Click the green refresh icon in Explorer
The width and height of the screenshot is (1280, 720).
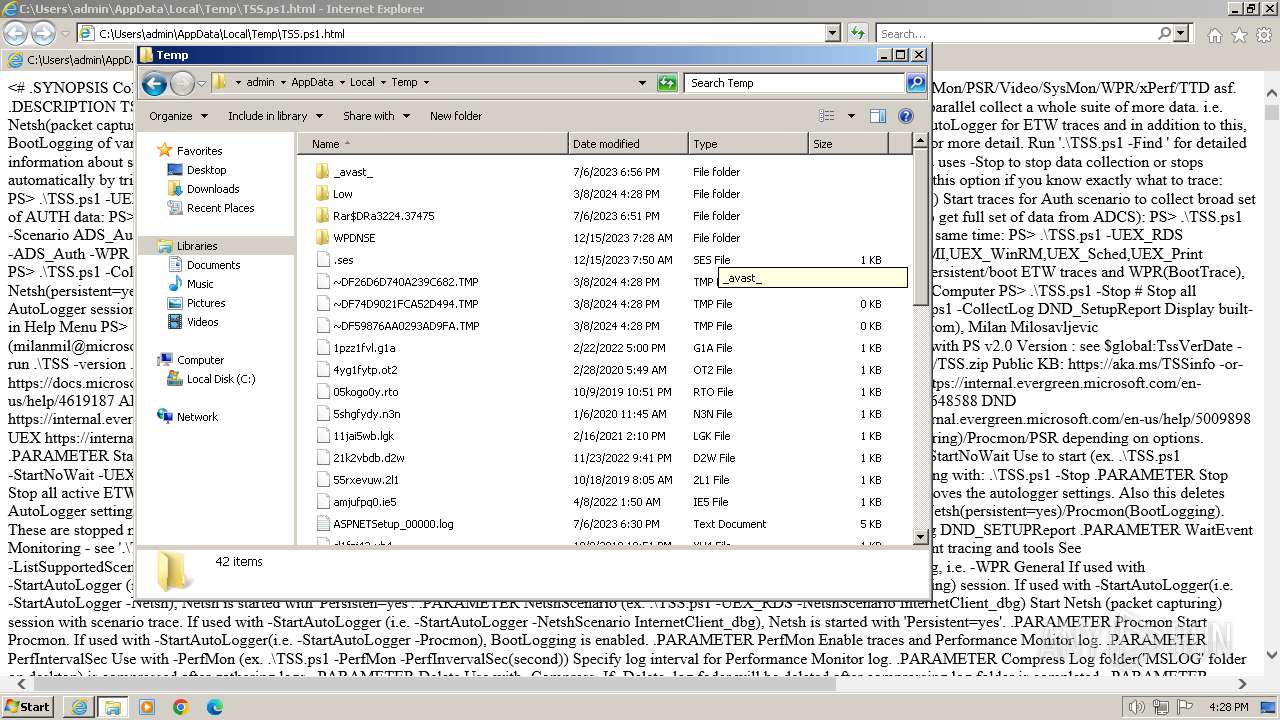point(667,83)
